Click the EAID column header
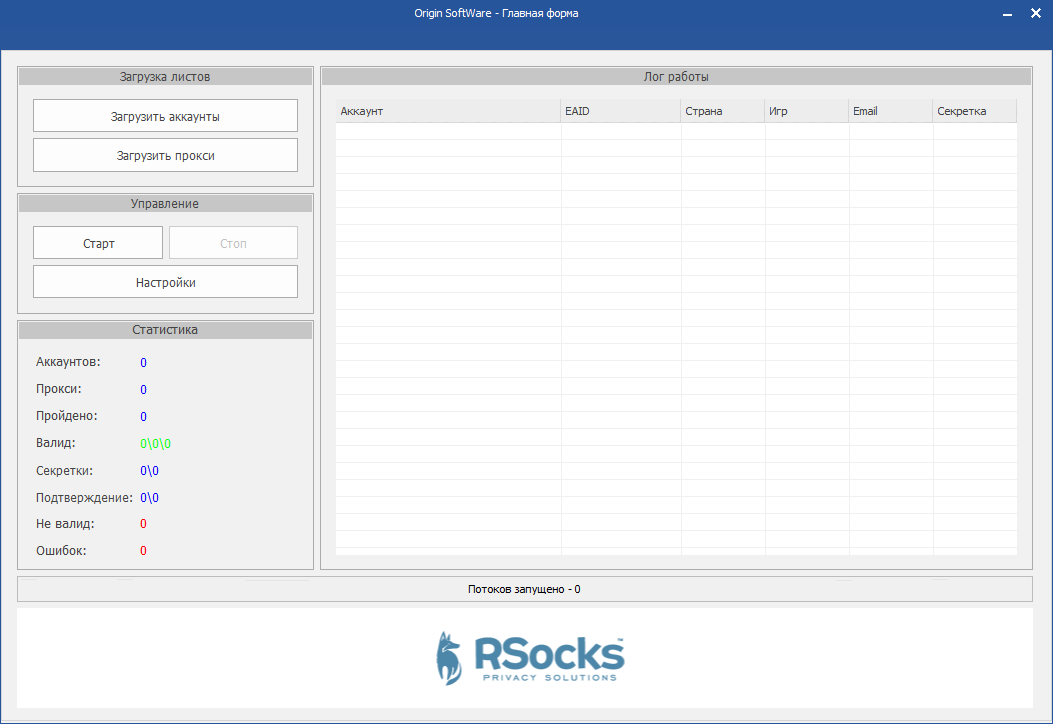The height and width of the screenshot is (724, 1053). pyautogui.click(x=620, y=111)
